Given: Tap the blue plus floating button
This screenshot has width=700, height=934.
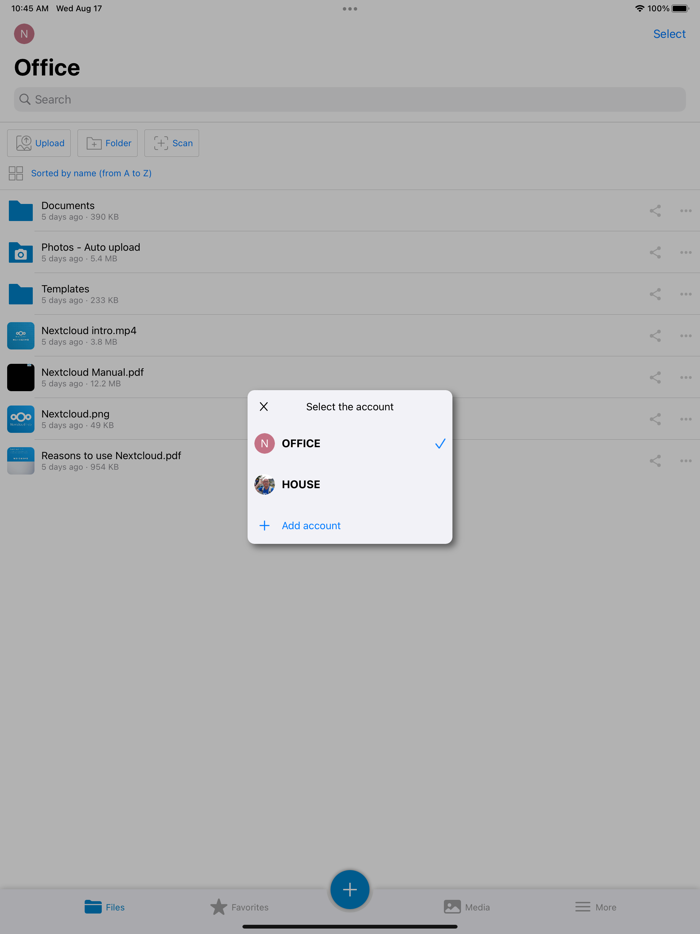Looking at the screenshot, I should pos(350,890).
